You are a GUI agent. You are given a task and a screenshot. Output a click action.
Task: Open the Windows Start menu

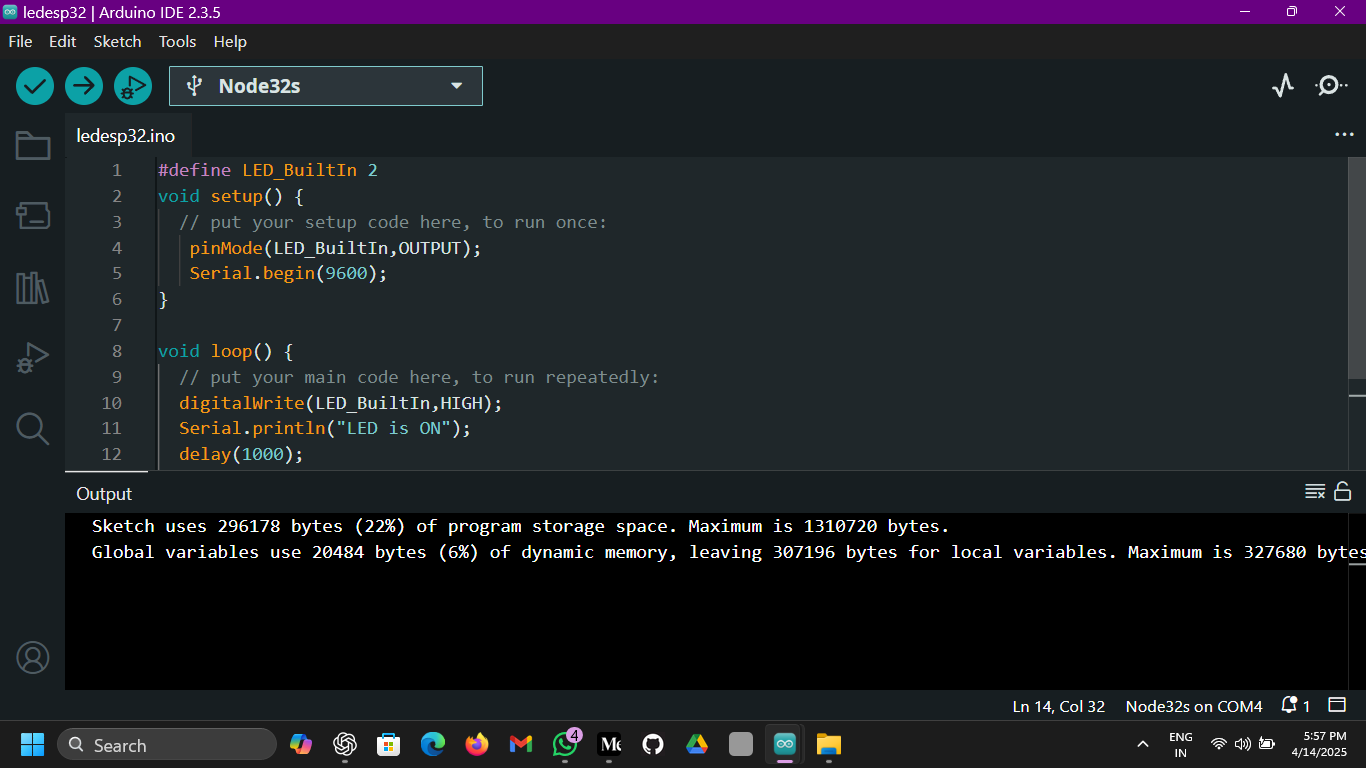[33, 744]
